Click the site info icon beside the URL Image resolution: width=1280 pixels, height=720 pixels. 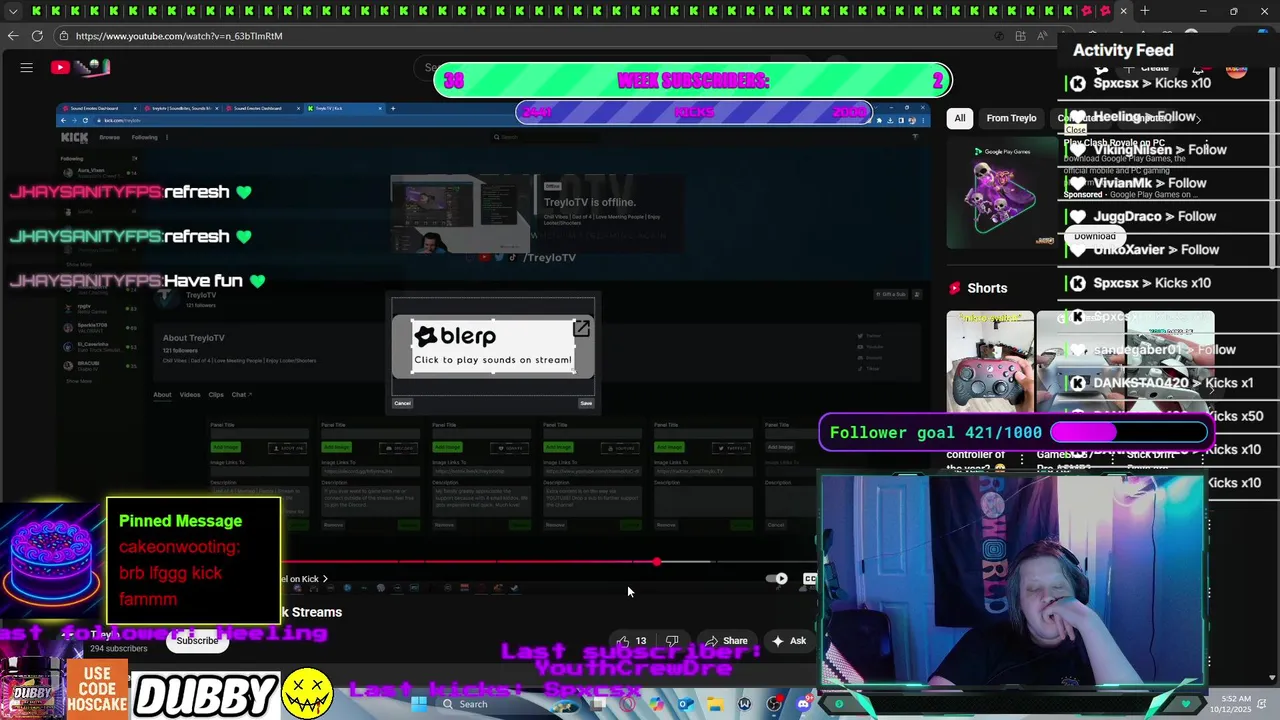coord(63,36)
